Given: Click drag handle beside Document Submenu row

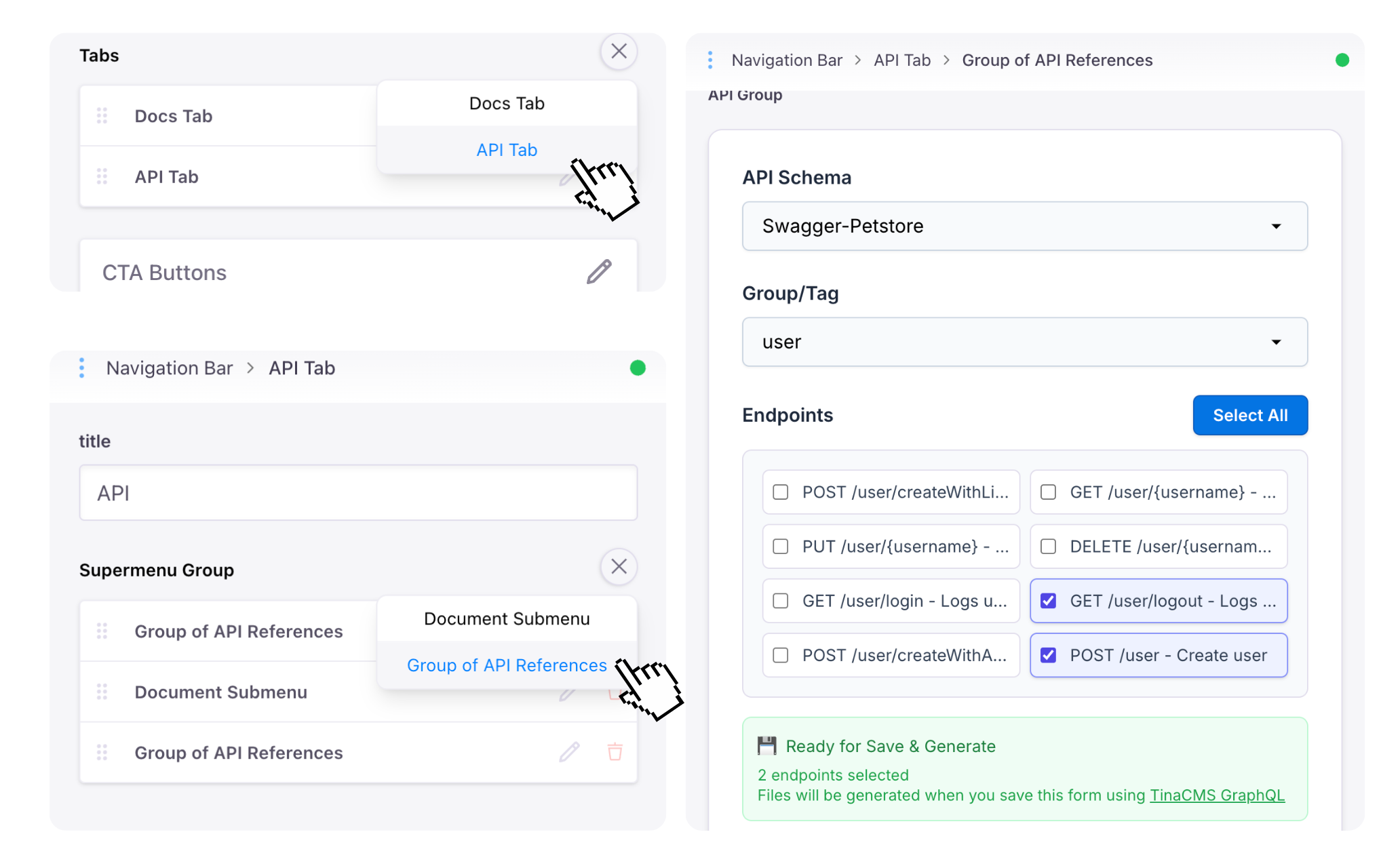Looking at the screenshot, I should tap(102, 692).
